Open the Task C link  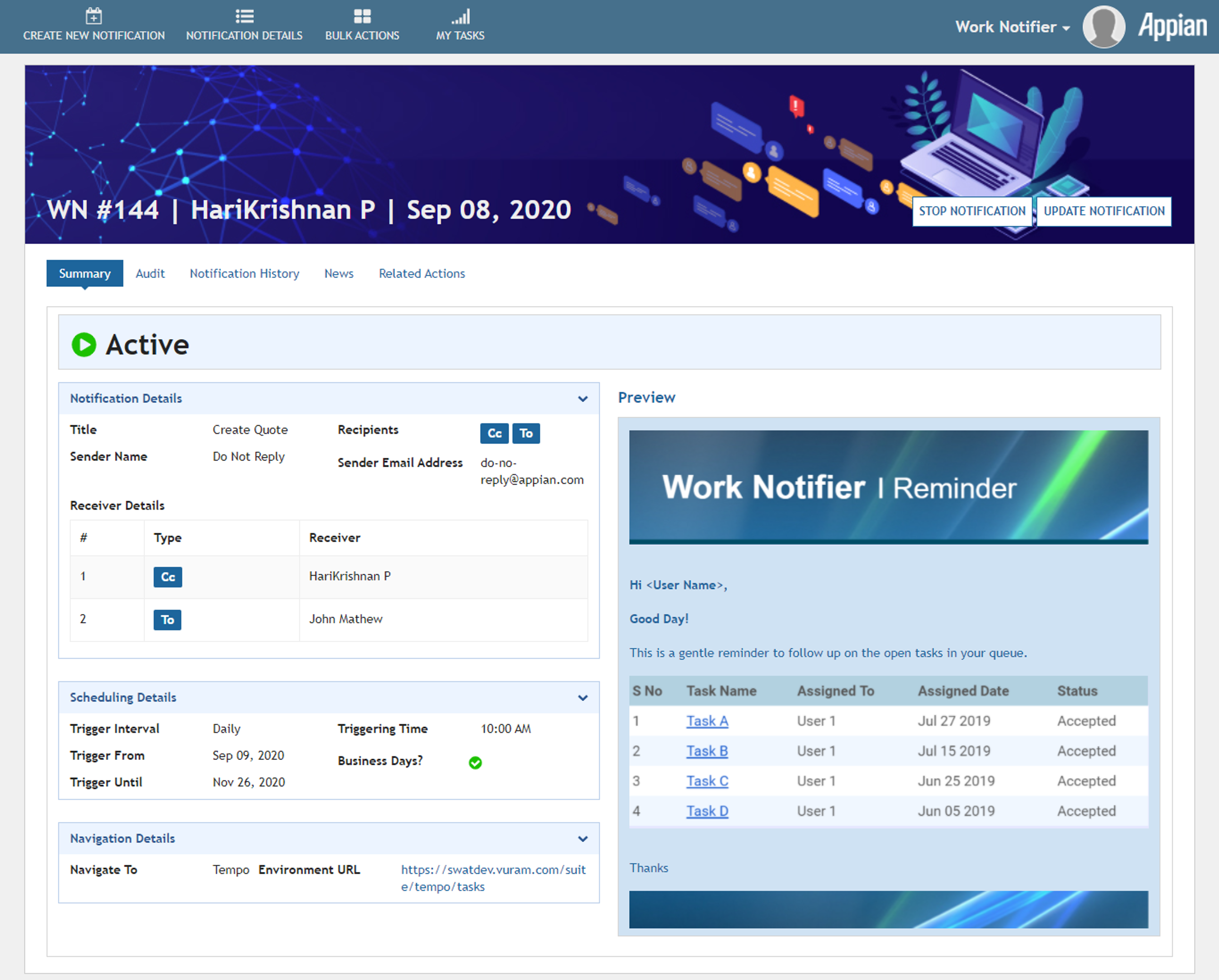(707, 781)
